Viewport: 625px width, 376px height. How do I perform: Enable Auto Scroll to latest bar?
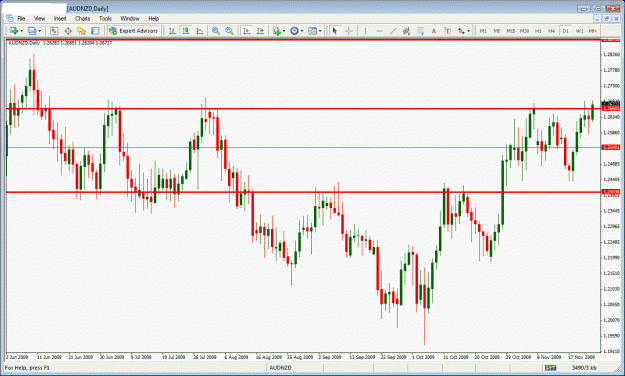click(x=247, y=31)
